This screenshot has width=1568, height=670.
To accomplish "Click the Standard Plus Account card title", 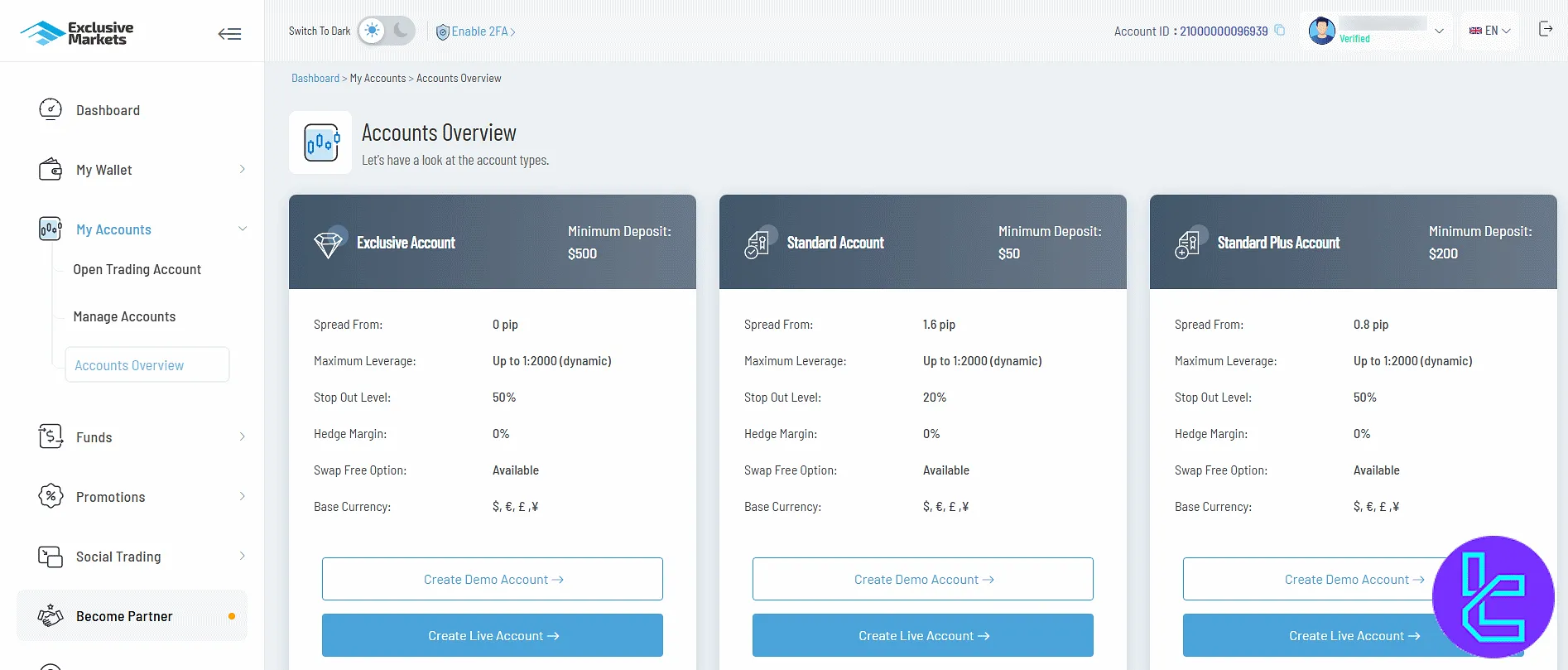I will click(x=1278, y=243).
